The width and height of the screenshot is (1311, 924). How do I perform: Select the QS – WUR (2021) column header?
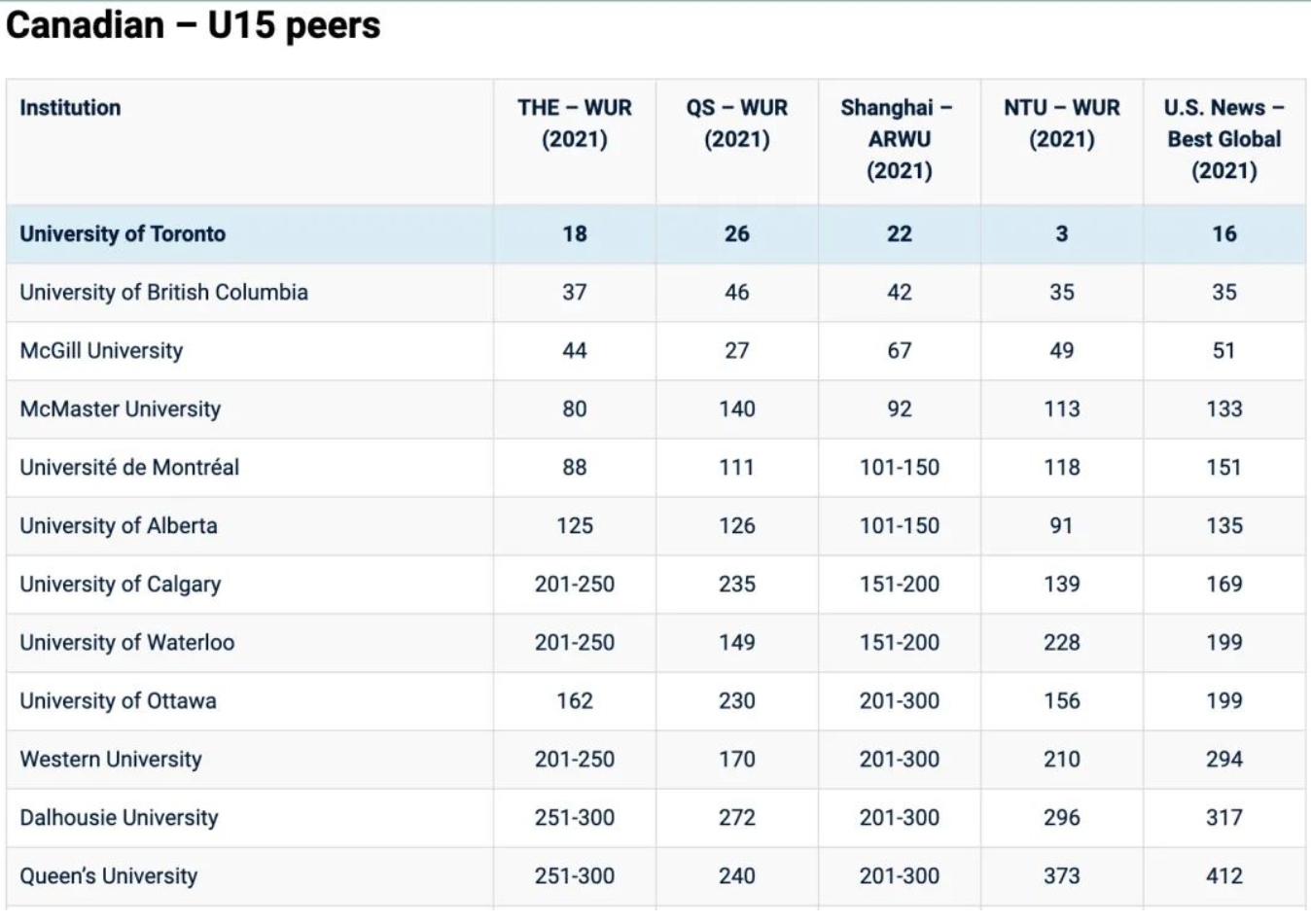736,124
